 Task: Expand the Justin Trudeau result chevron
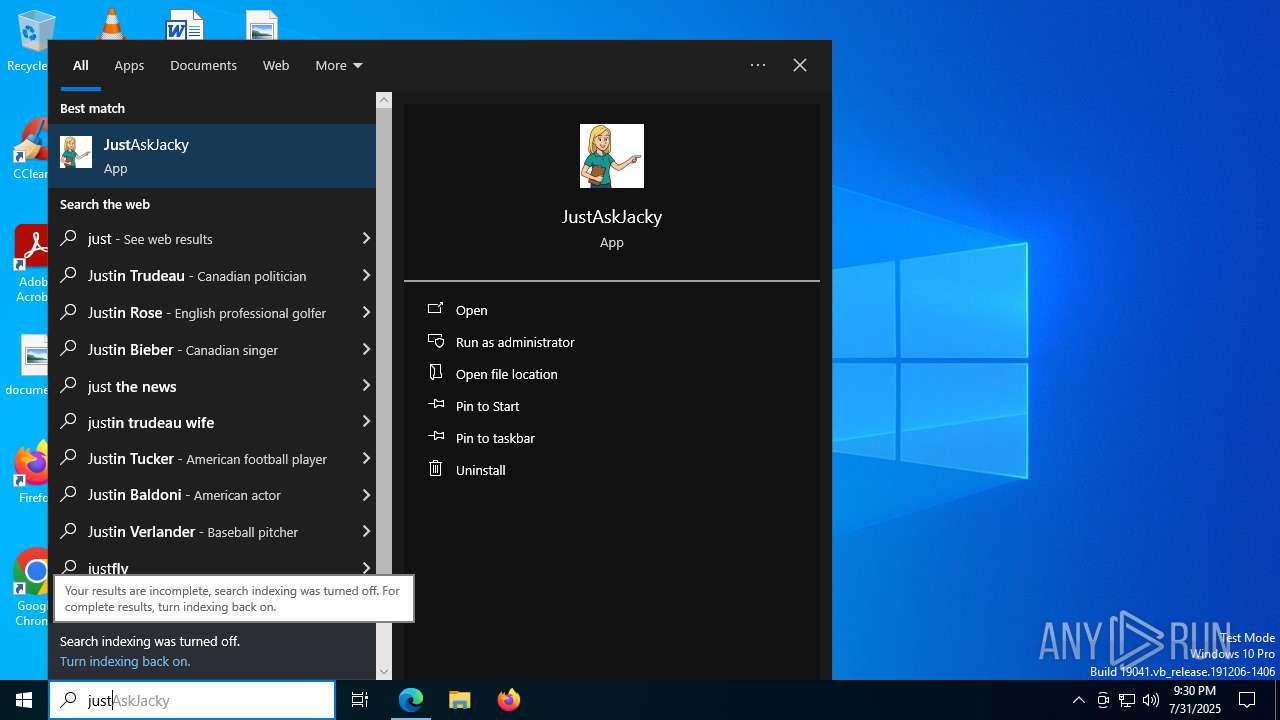[x=366, y=275]
